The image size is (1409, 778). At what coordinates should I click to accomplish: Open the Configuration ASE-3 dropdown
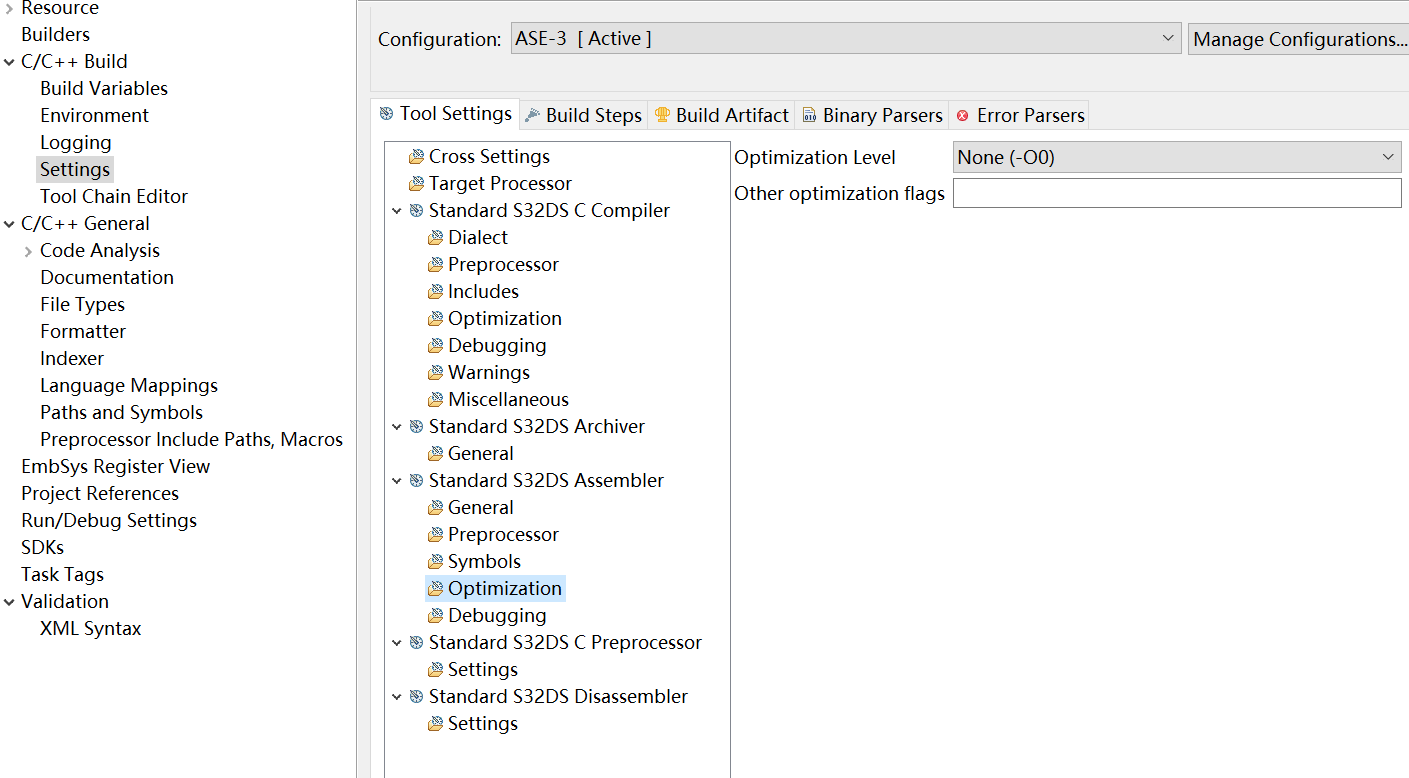click(846, 39)
